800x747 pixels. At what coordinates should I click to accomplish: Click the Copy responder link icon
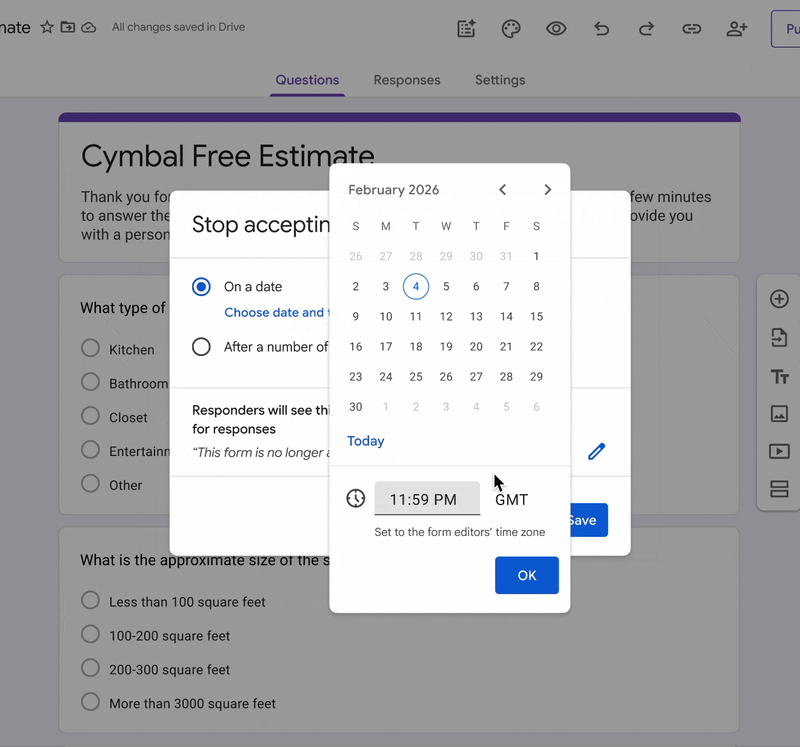point(691,29)
